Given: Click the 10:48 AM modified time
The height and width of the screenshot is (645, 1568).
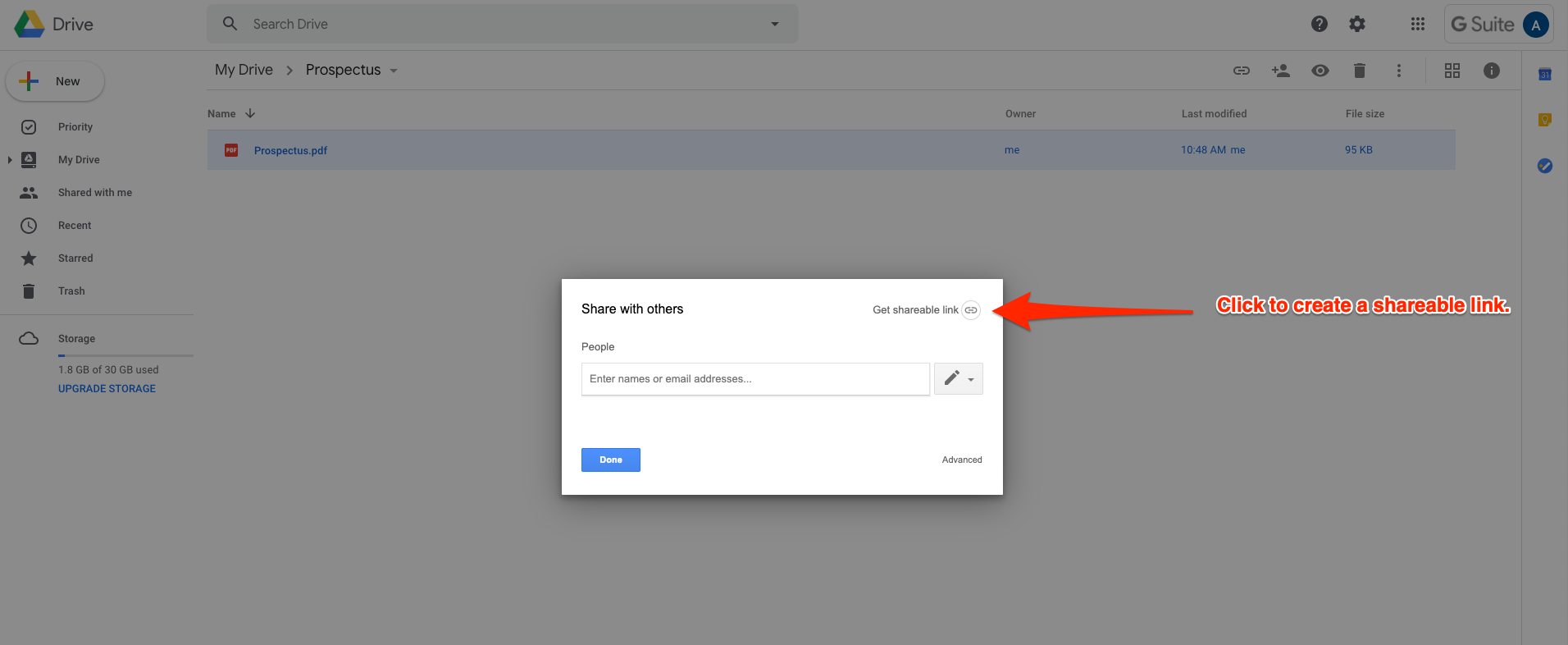Looking at the screenshot, I should 1204,149.
